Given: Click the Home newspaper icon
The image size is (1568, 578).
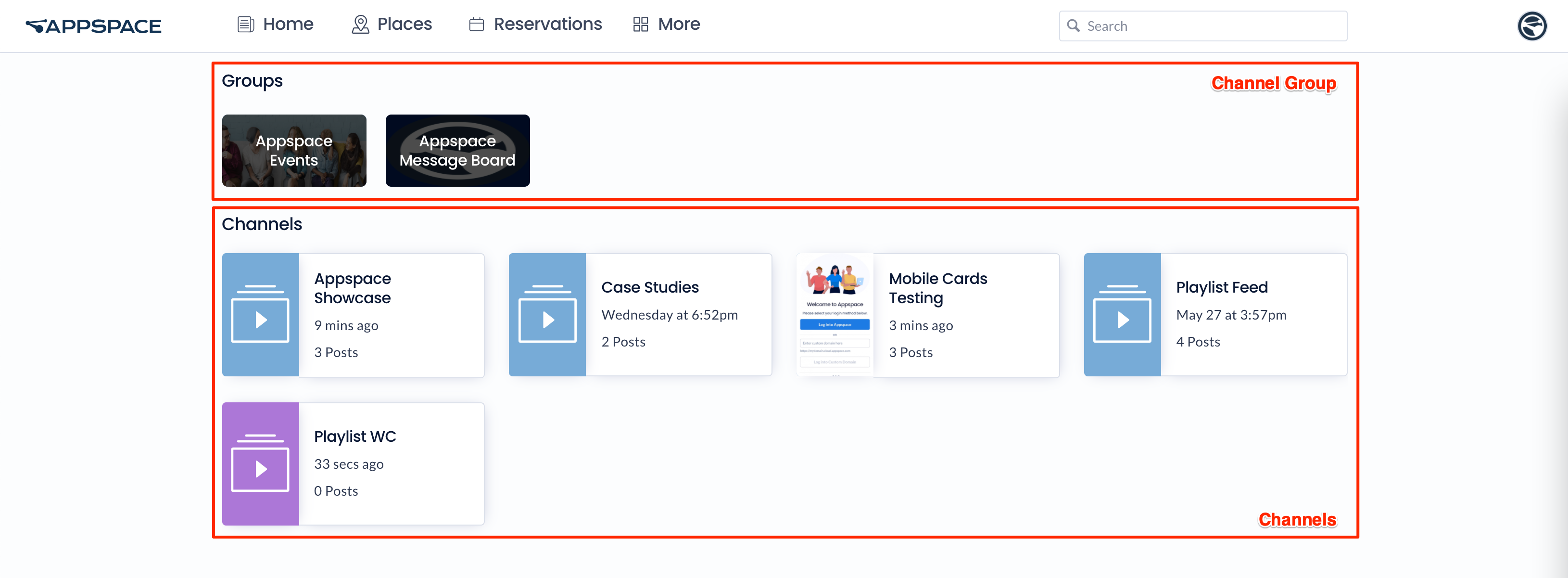Looking at the screenshot, I should coord(245,25).
